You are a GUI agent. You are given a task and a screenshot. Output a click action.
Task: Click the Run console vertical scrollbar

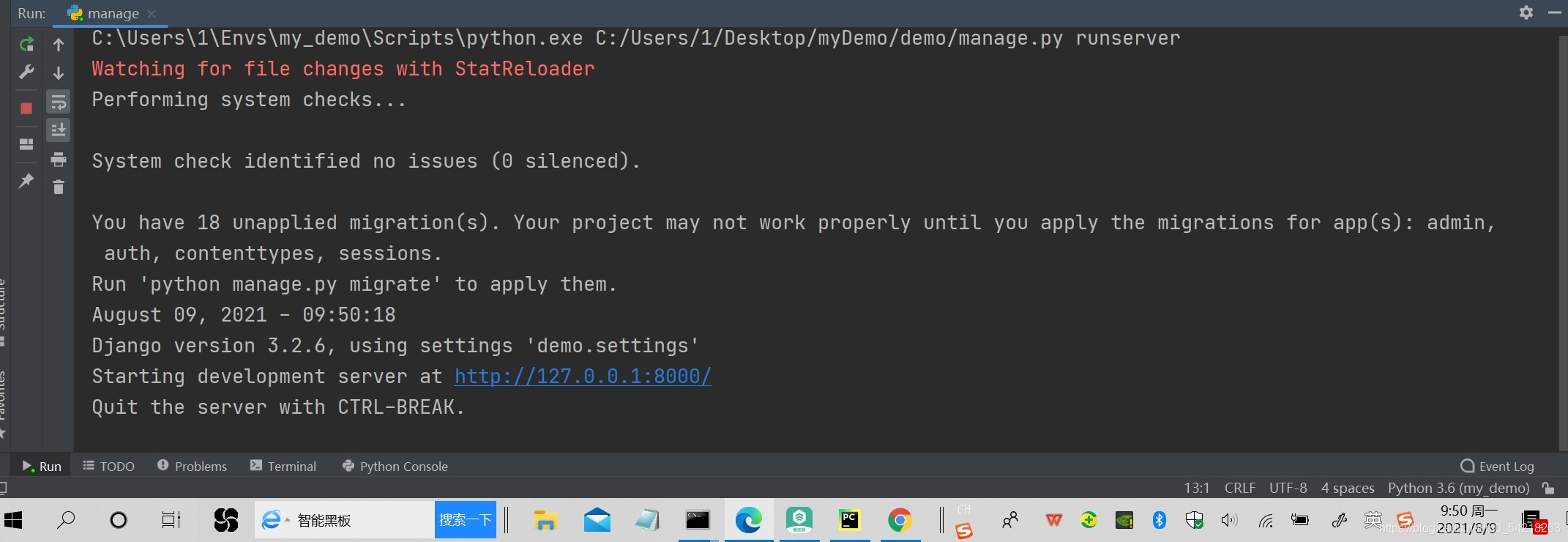(1563, 242)
